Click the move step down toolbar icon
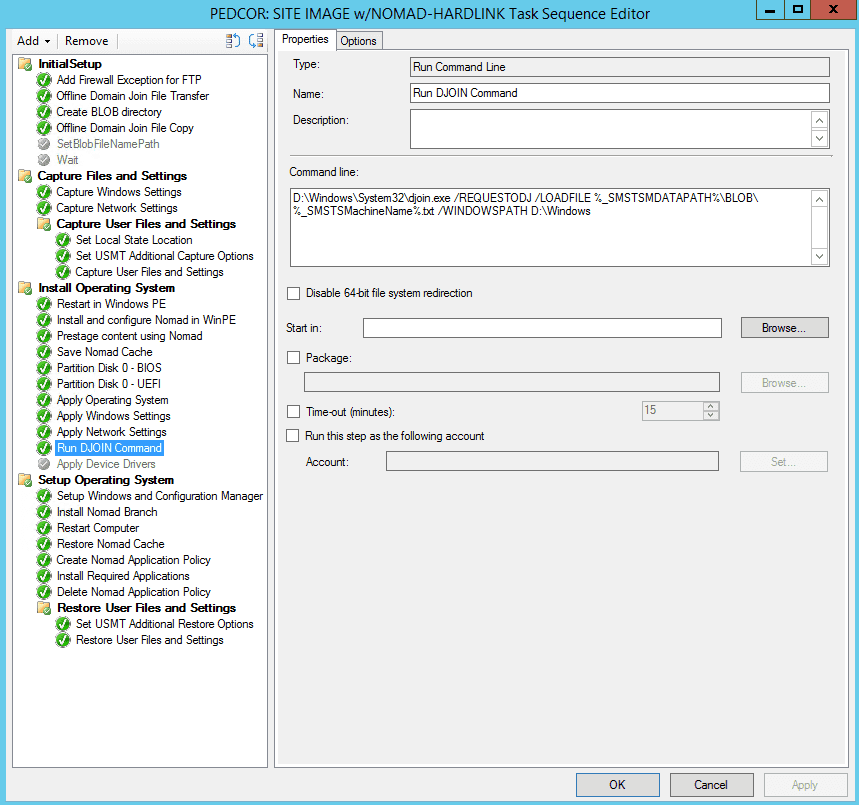This screenshot has width=859, height=805. pos(256,41)
